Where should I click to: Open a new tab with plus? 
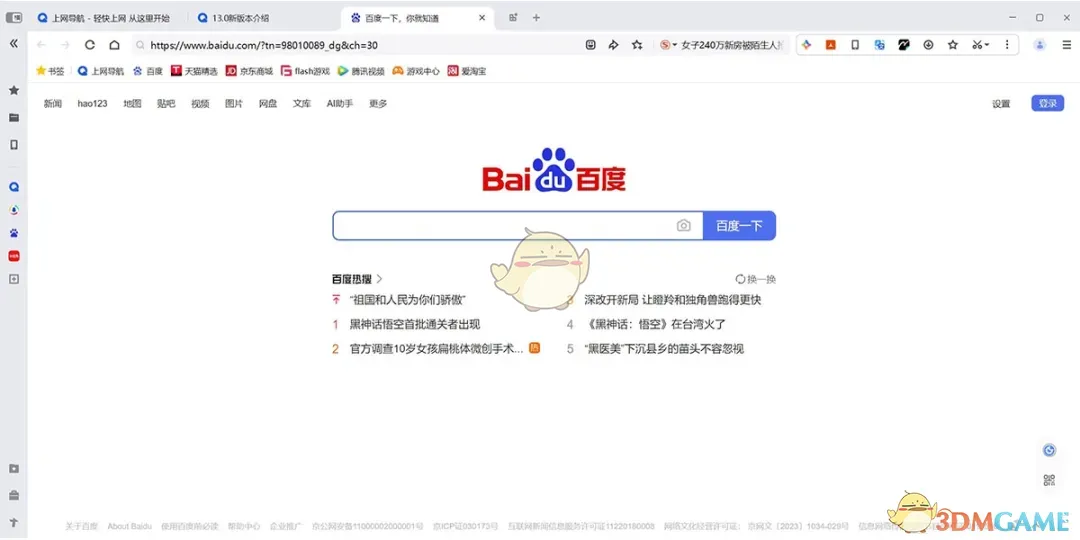click(537, 18)
